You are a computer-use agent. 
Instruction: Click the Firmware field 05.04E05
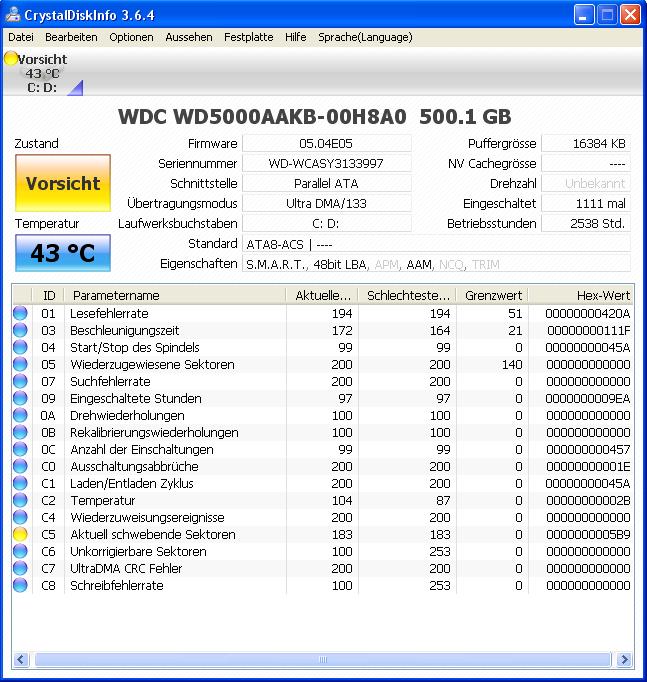pos(327,143)
